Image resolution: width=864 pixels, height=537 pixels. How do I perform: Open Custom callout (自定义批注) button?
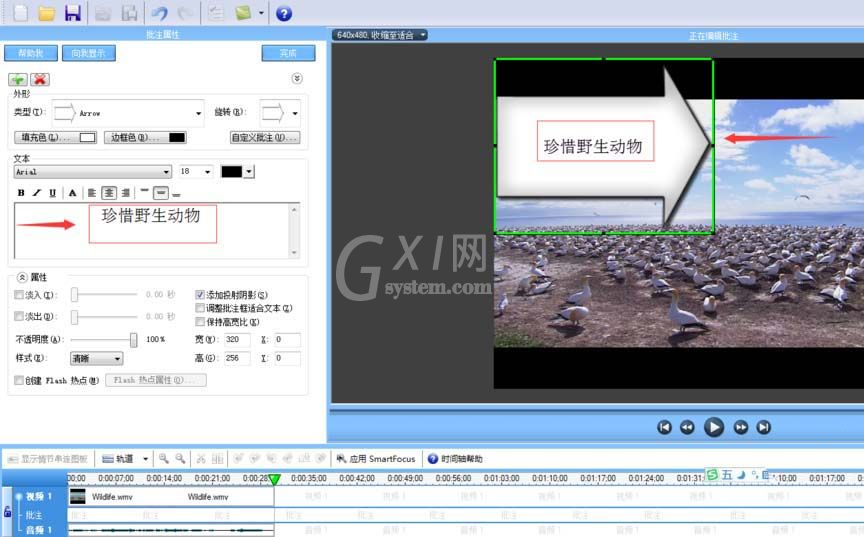coord(265,138)
